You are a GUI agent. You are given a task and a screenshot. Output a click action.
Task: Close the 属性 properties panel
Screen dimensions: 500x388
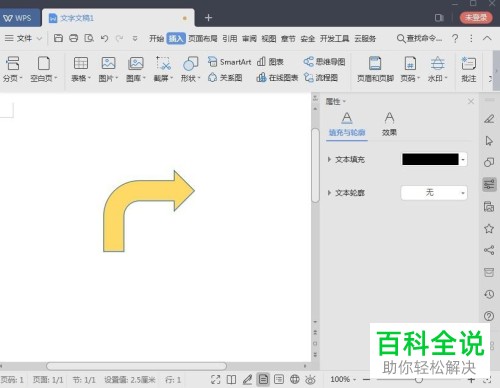pyautogui.click(x=471, y=101)
